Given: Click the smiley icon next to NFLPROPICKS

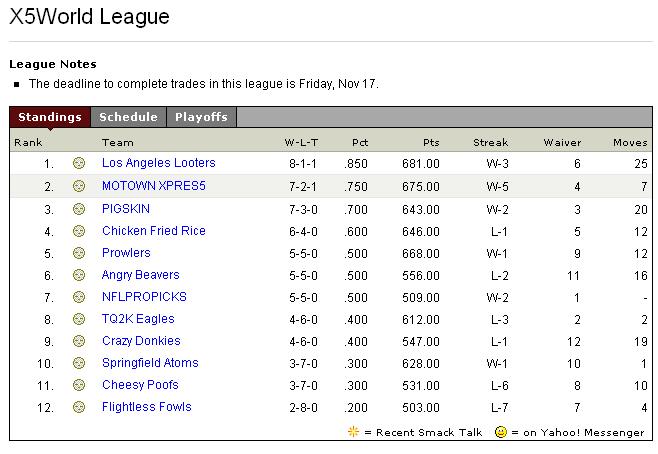Looking at the screenshot, I should (79, 297).
